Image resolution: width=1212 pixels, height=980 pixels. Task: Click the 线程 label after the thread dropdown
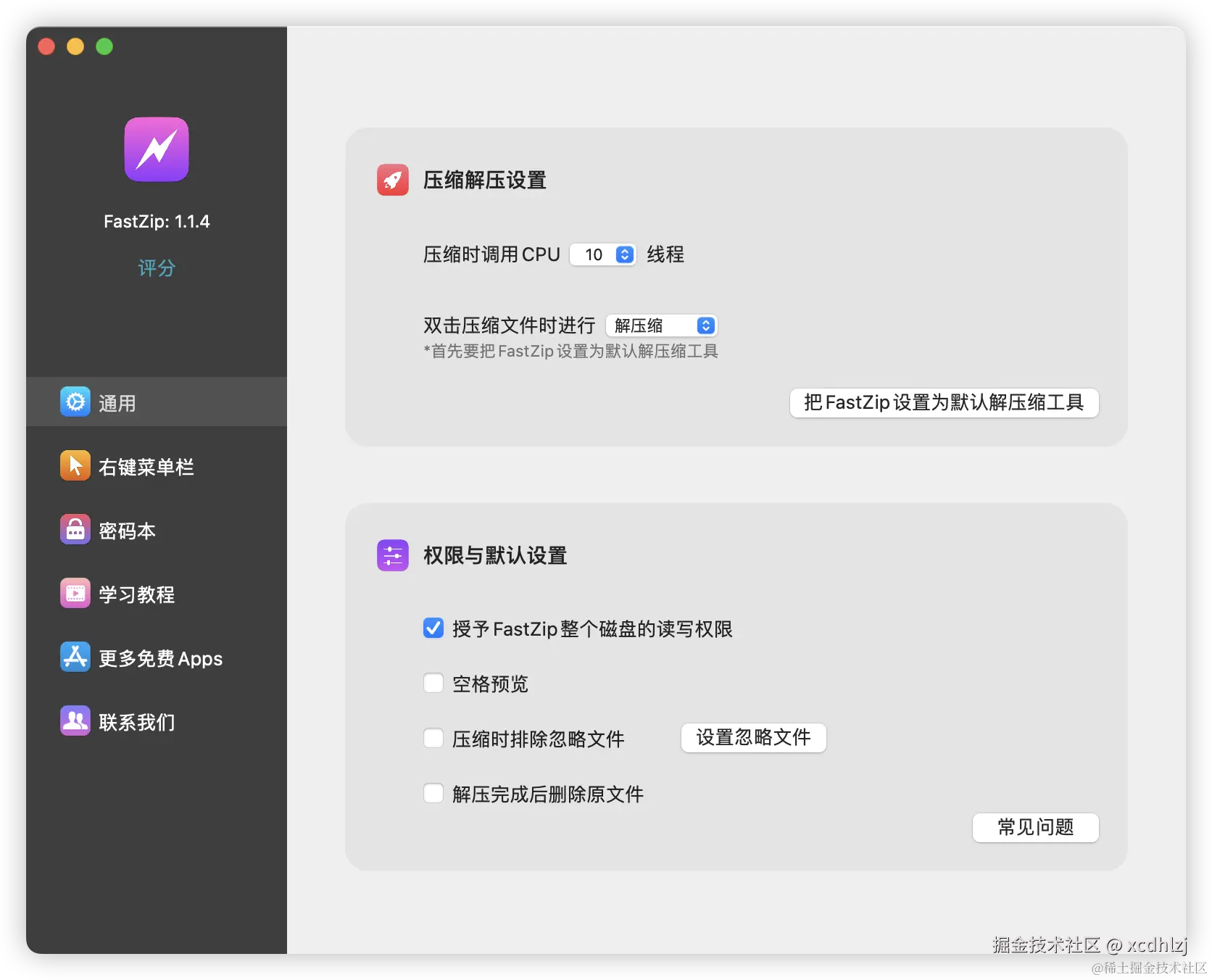[x=665, y=254]
